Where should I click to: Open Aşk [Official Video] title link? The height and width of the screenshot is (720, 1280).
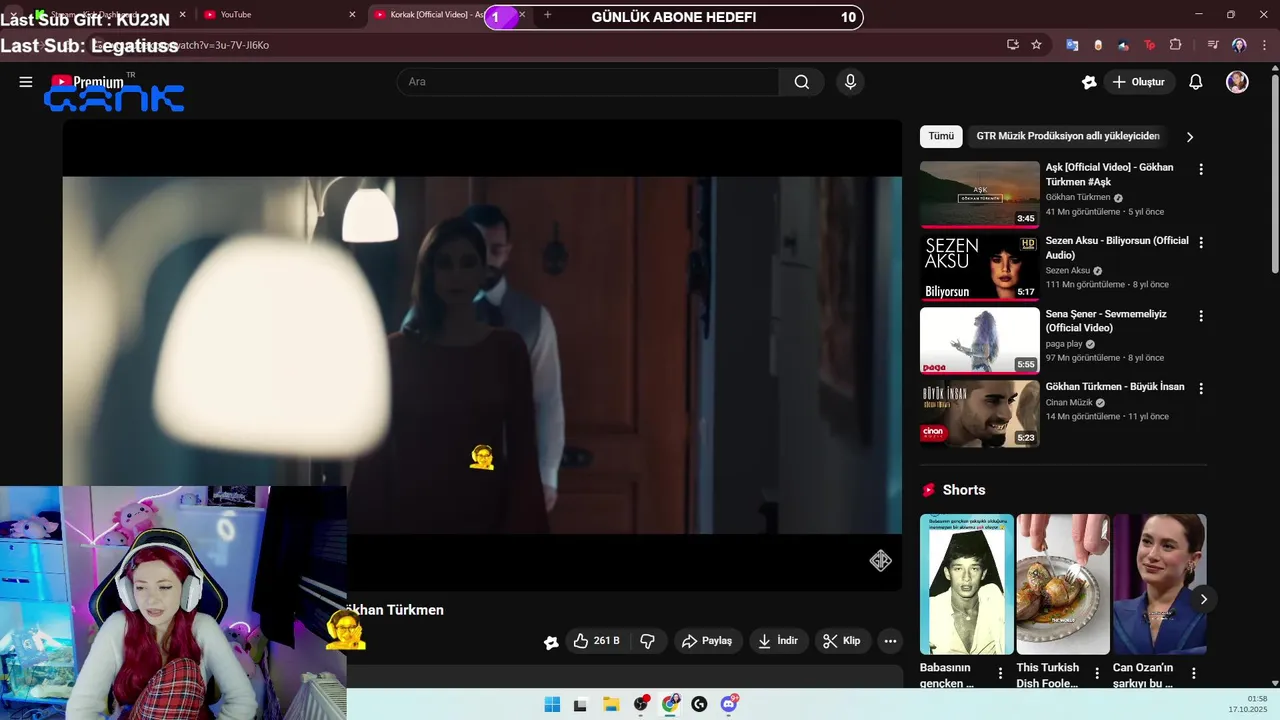[x=1109, y=174]
